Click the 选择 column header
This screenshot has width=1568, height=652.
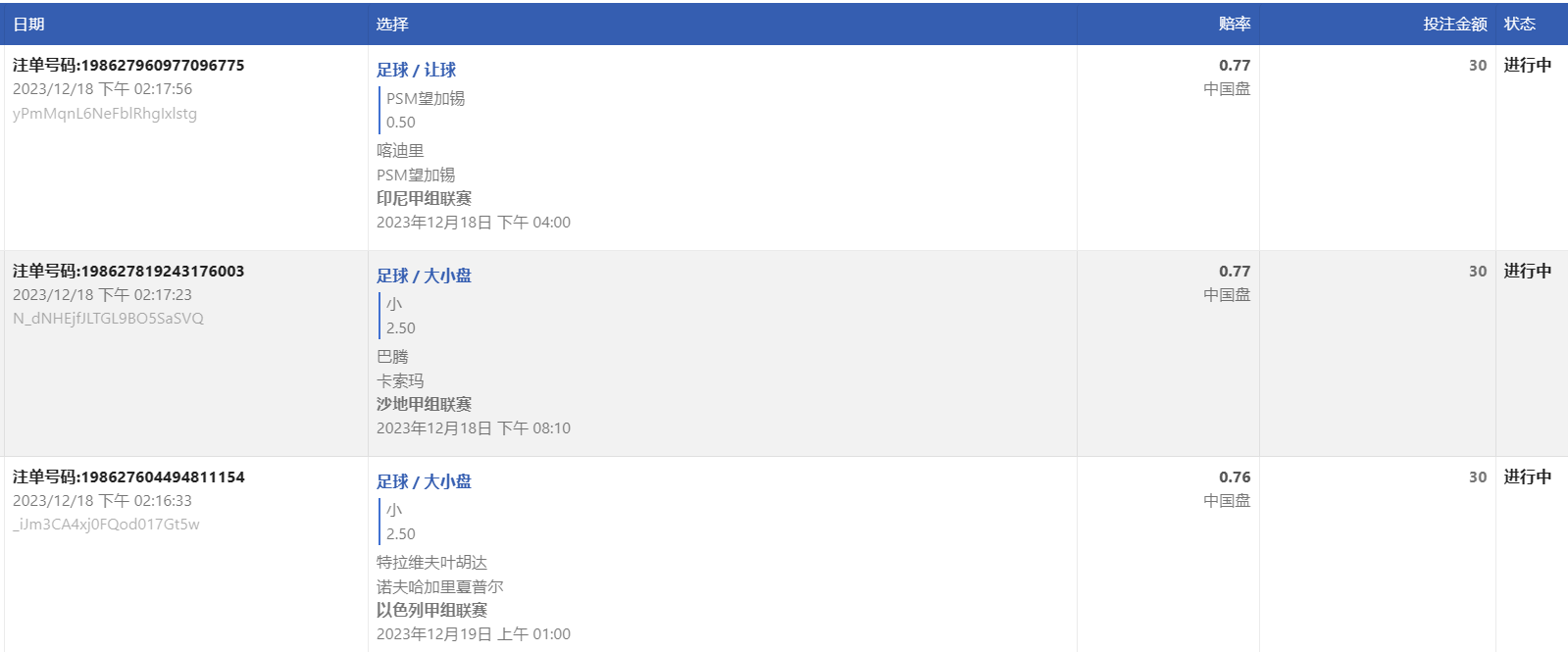(x=392, y=25)
